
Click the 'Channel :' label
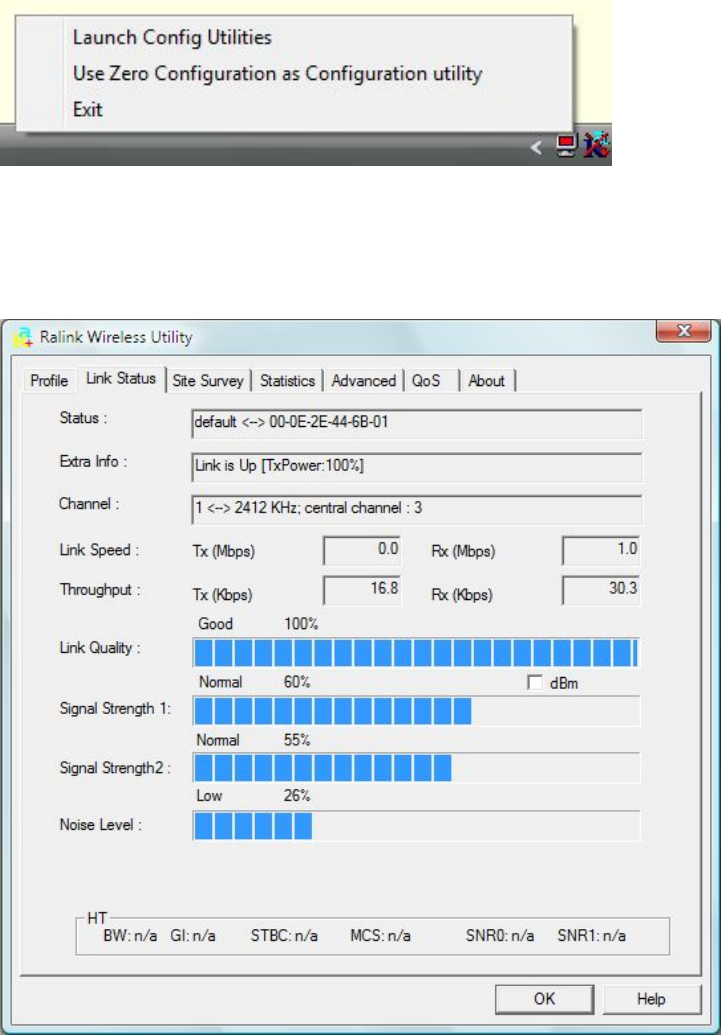[x=89, y=504]
